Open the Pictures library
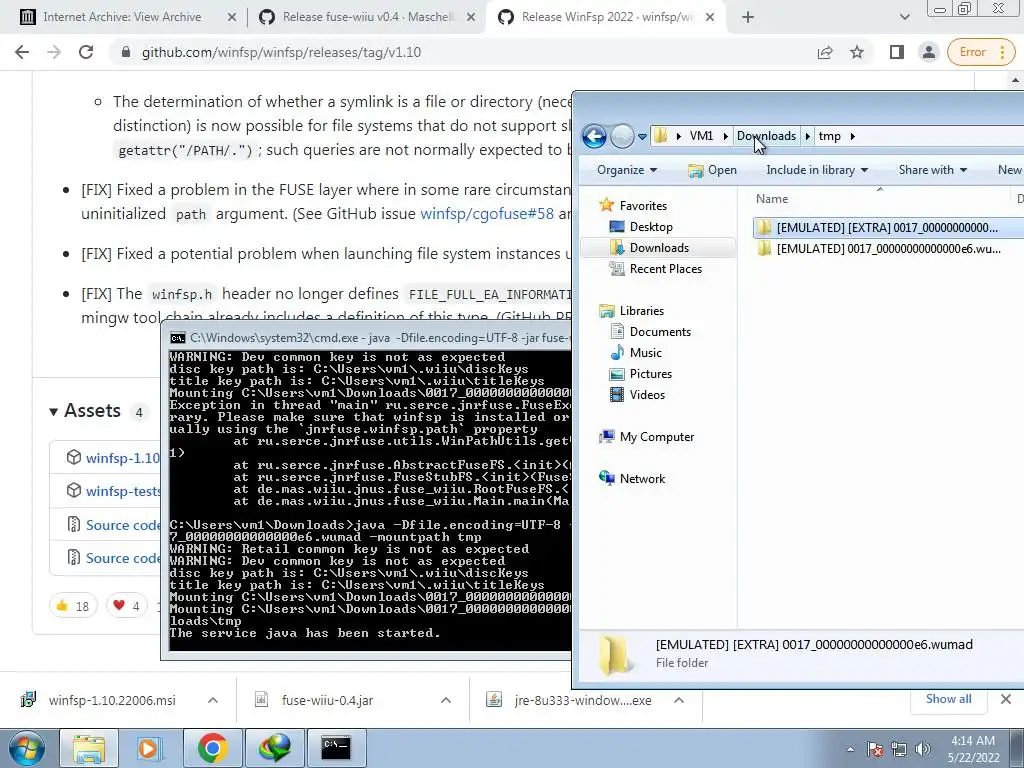 pyautogui.click(x=650, y=374)
